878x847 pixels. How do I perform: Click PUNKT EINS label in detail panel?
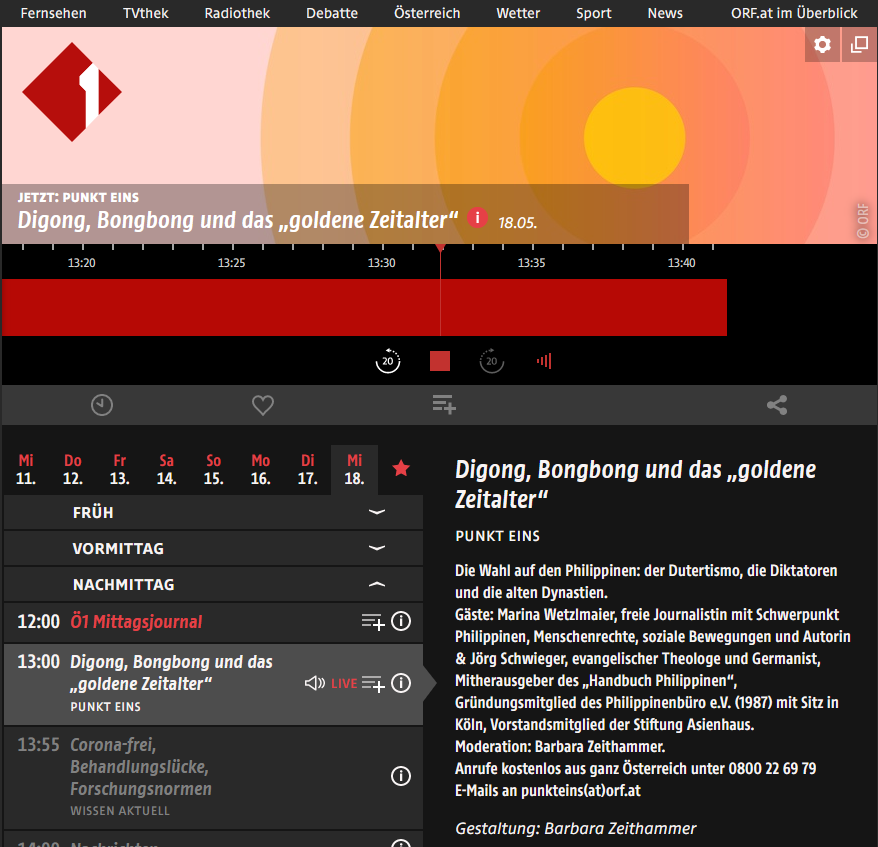pyautogui.click(x=498, y=536)
